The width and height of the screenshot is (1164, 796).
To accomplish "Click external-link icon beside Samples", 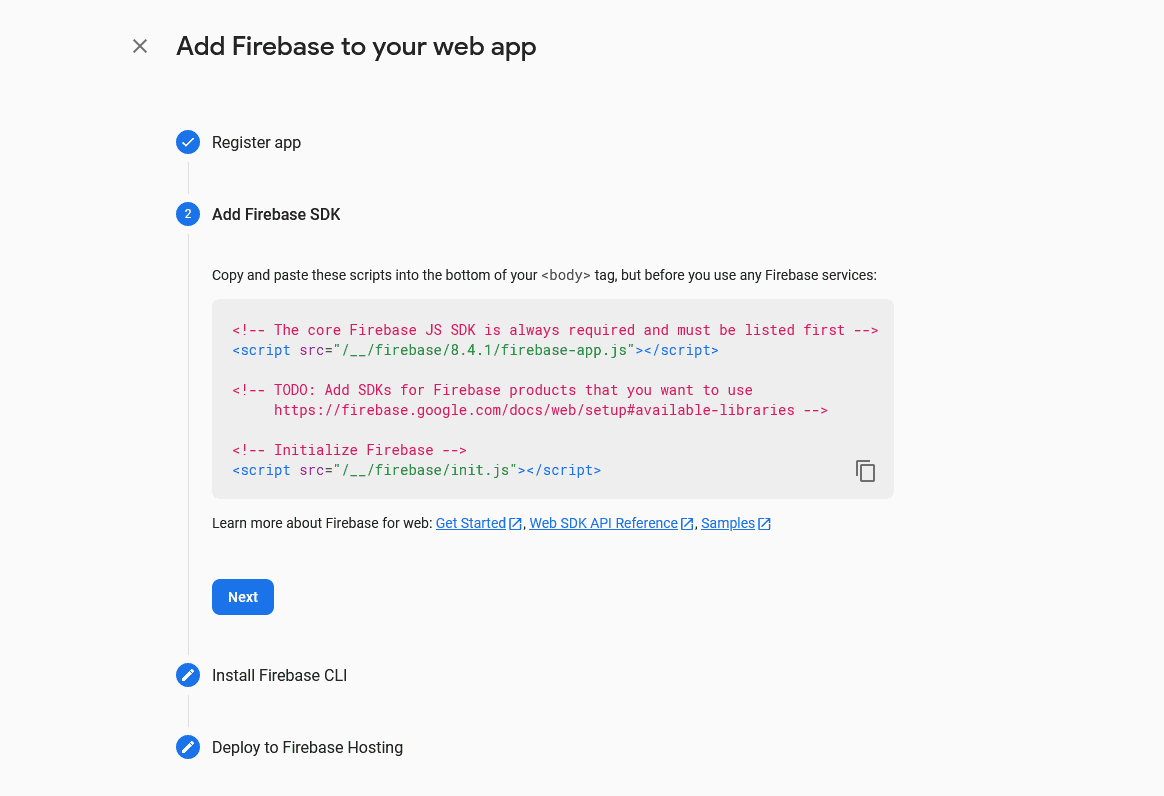I will [x=765, y=524].
